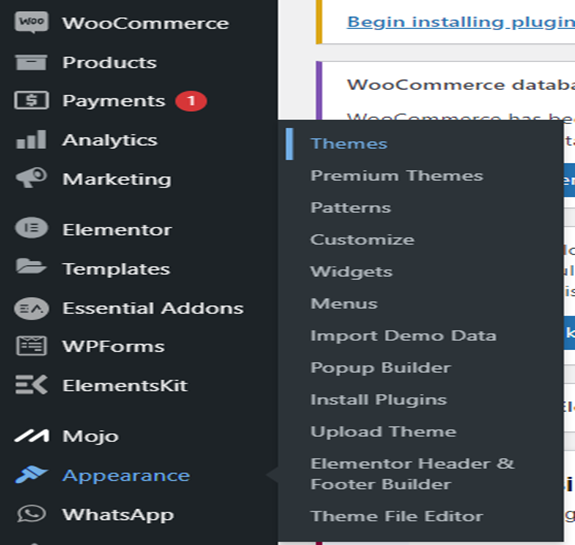Screen dimensions: 575x545
Task: Open the Essential Addons menu
Action: coord(153,308)
